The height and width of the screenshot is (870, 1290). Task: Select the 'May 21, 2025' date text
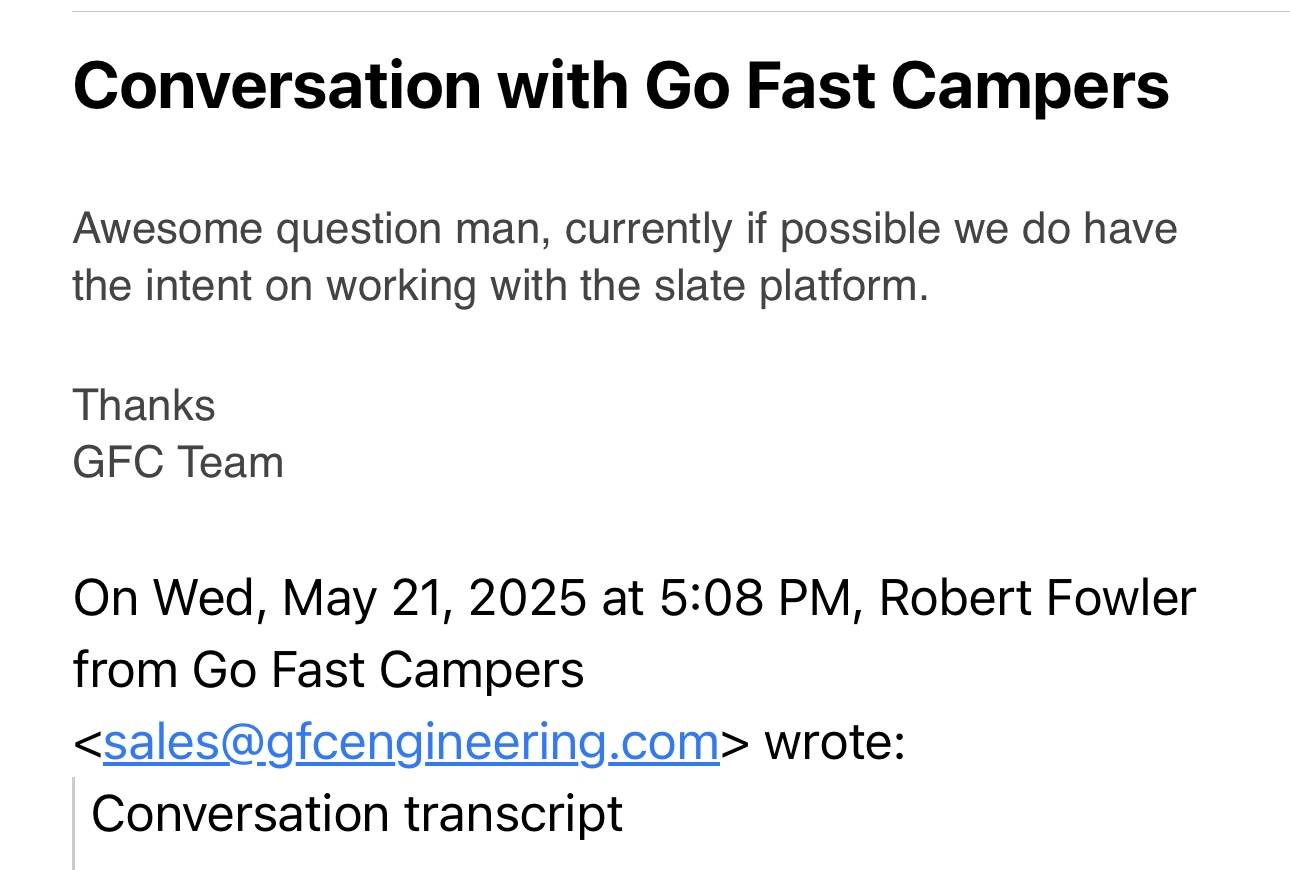pos(434,598)
